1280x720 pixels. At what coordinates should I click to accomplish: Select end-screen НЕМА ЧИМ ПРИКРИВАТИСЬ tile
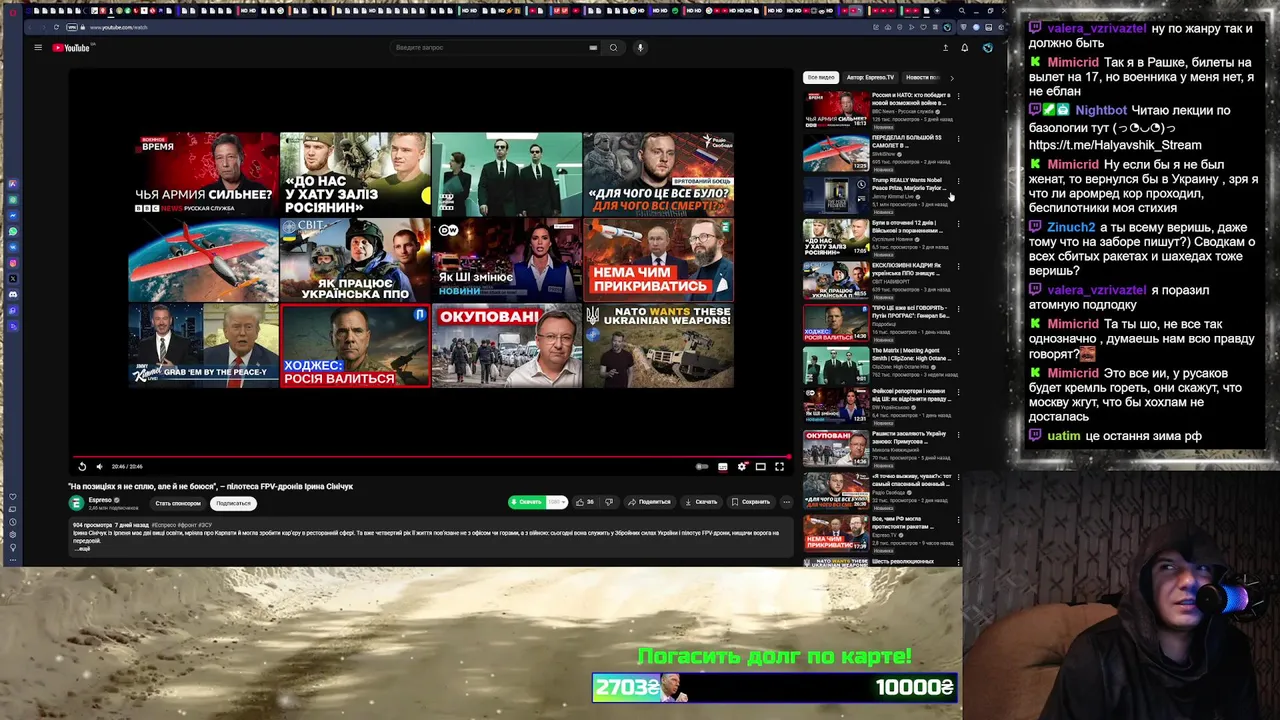(659, 260)
